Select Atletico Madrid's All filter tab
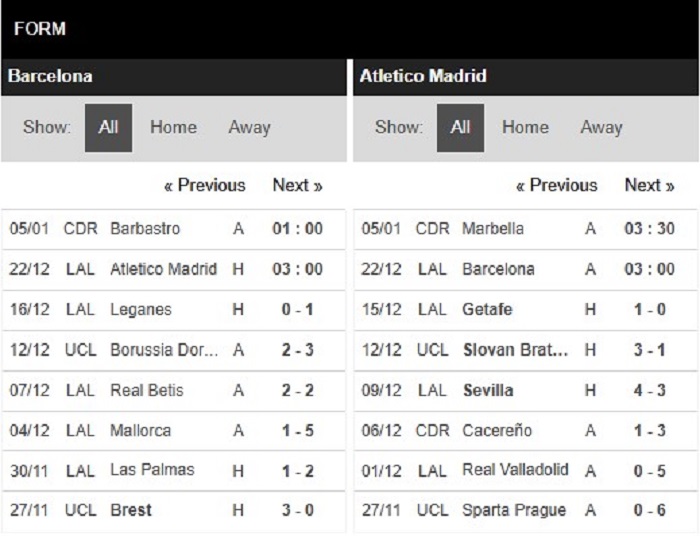This screenshot has width=700, height=536. (x=460, y=128)
